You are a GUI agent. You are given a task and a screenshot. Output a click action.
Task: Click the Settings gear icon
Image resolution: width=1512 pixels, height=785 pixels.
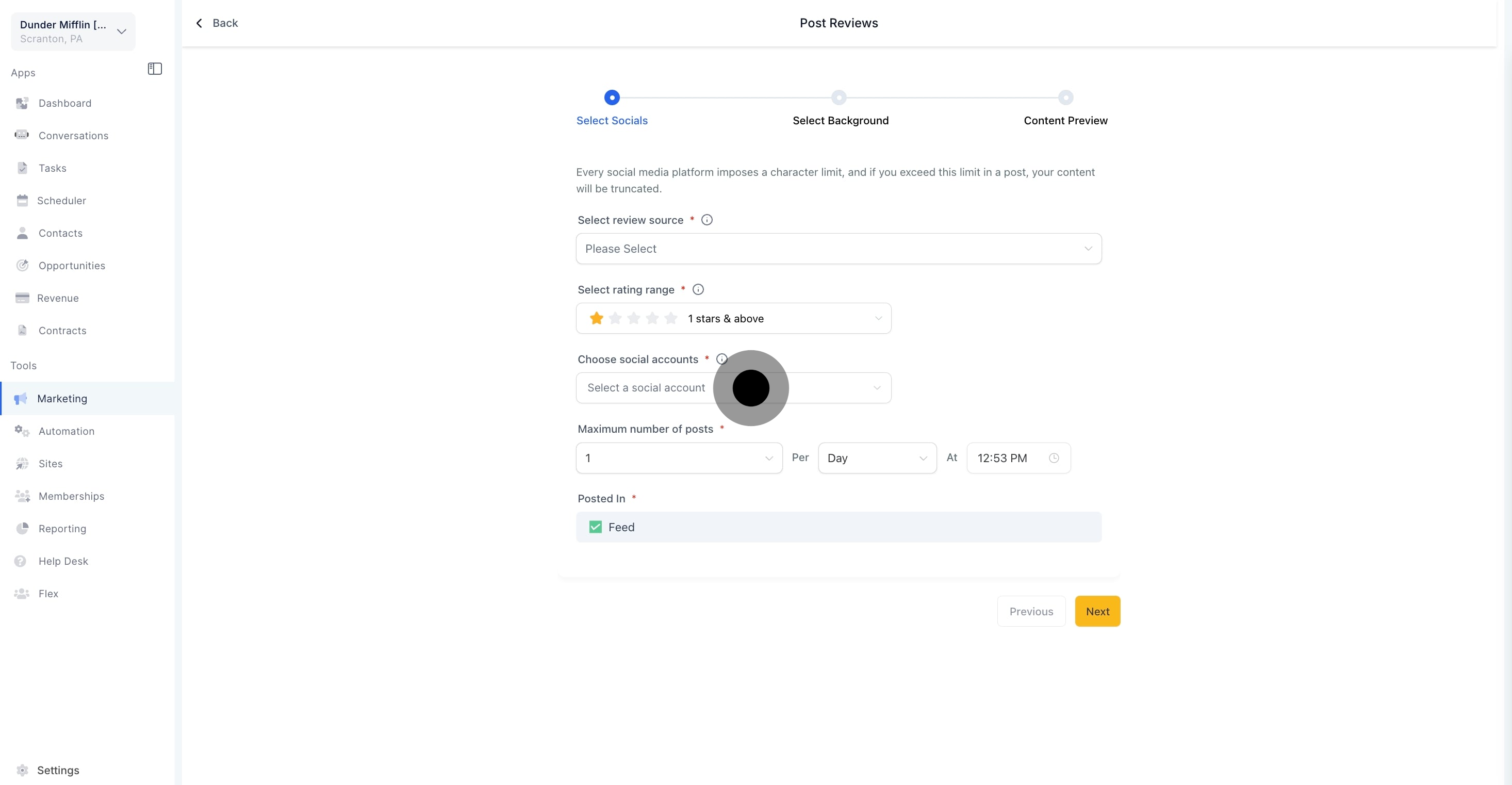click(22, 770)
